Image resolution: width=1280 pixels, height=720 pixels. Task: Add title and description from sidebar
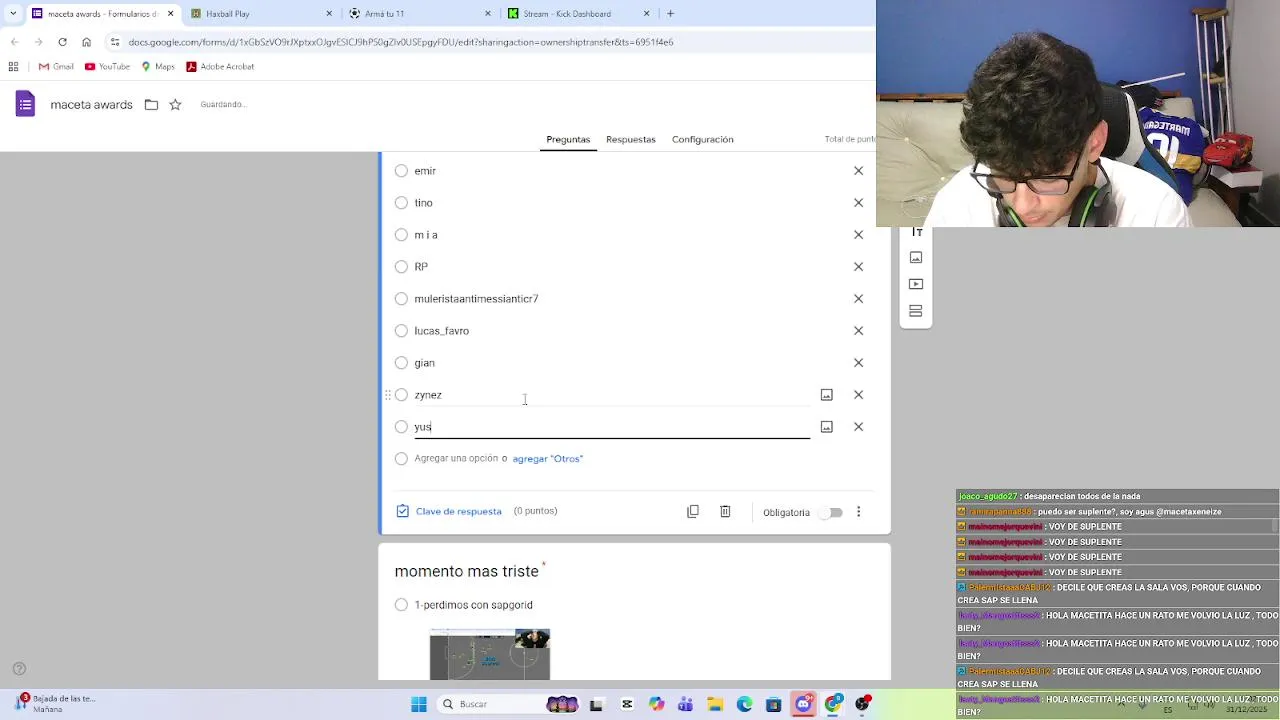tap(915, 232)
